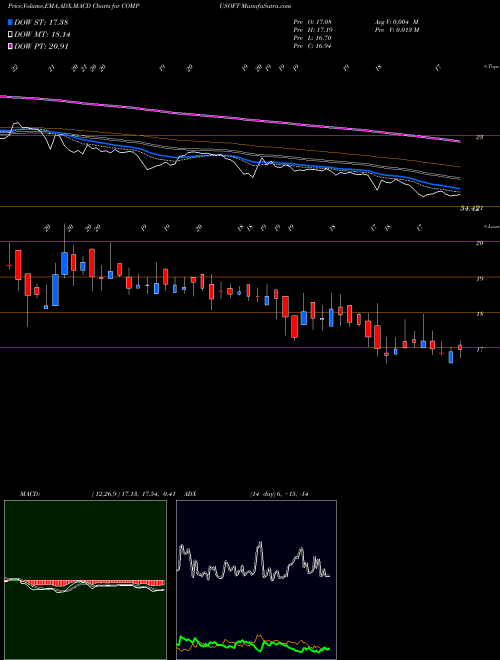Select the 'DOW MT: 18.14' legend text
Viewport: 500px width, 660px height.
[x=42, y=35]
